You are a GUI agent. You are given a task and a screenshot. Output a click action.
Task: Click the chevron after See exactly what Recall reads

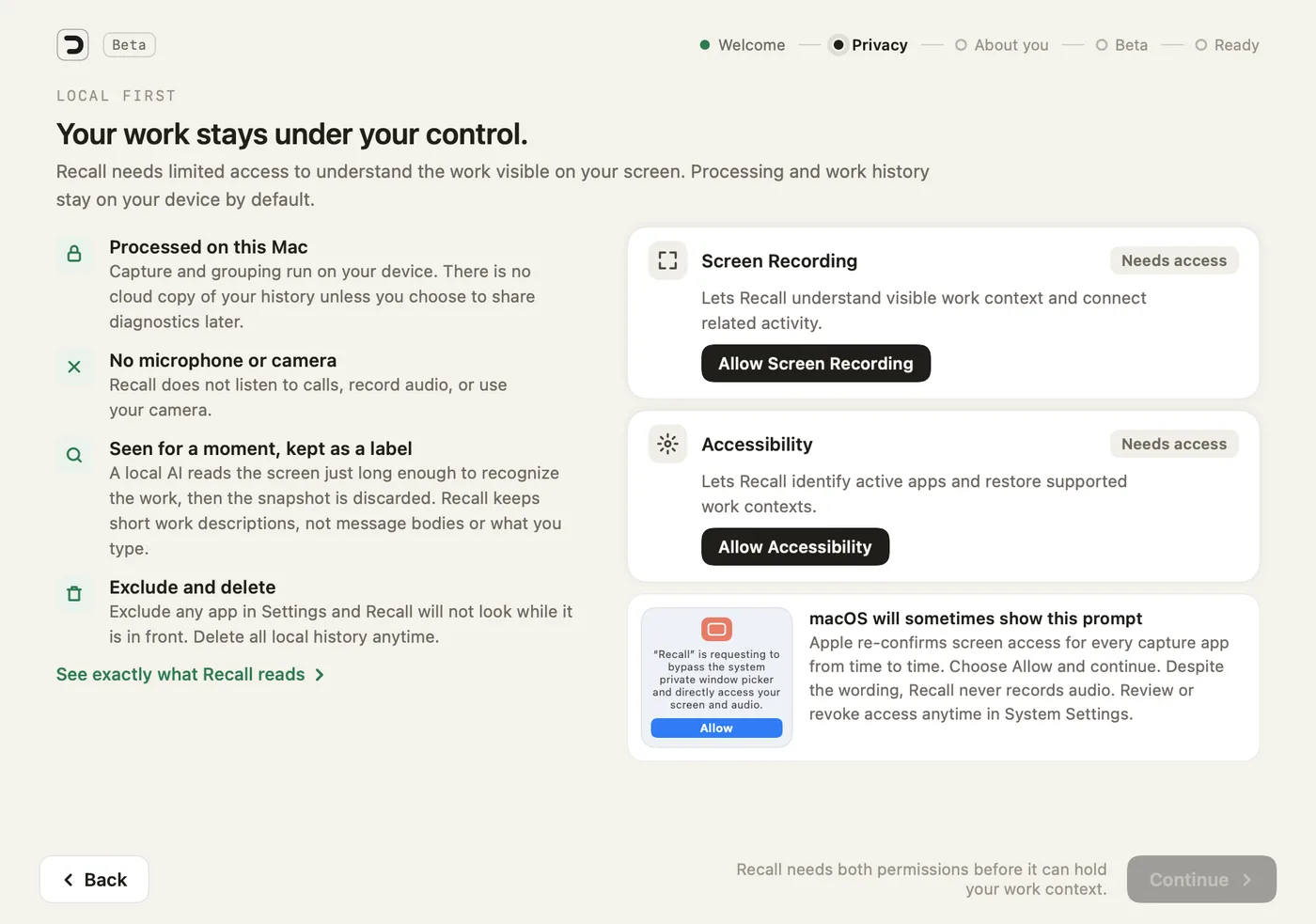pos(320,675)
